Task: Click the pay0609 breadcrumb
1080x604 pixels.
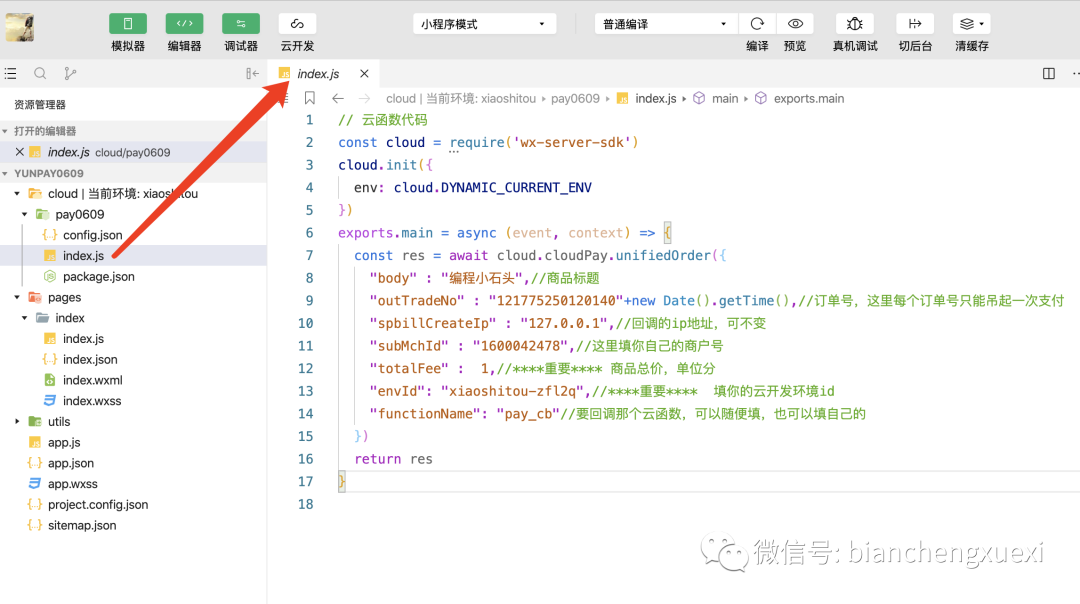Action: point(575,98)
